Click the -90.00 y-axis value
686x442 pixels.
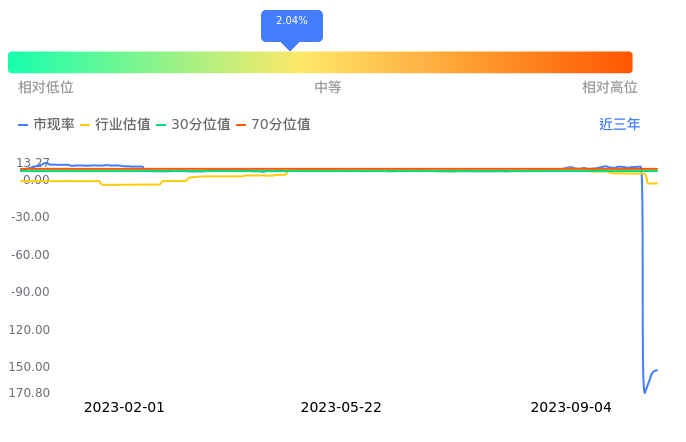click(31, 292)
